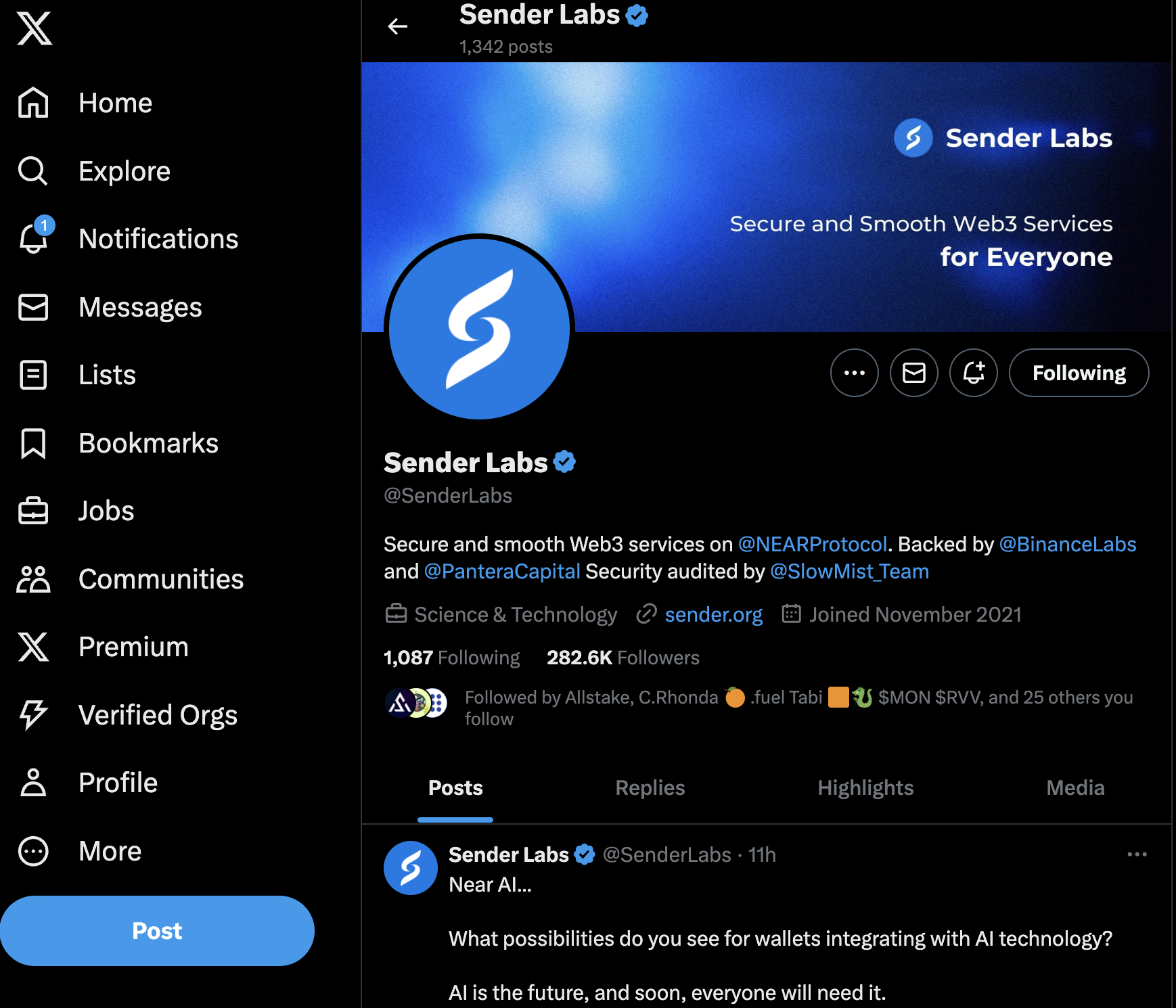Viewport: 1176px width, 1008px height.
Task: Open the @NEARProtocol mention link
Action: tap(812, 544)
